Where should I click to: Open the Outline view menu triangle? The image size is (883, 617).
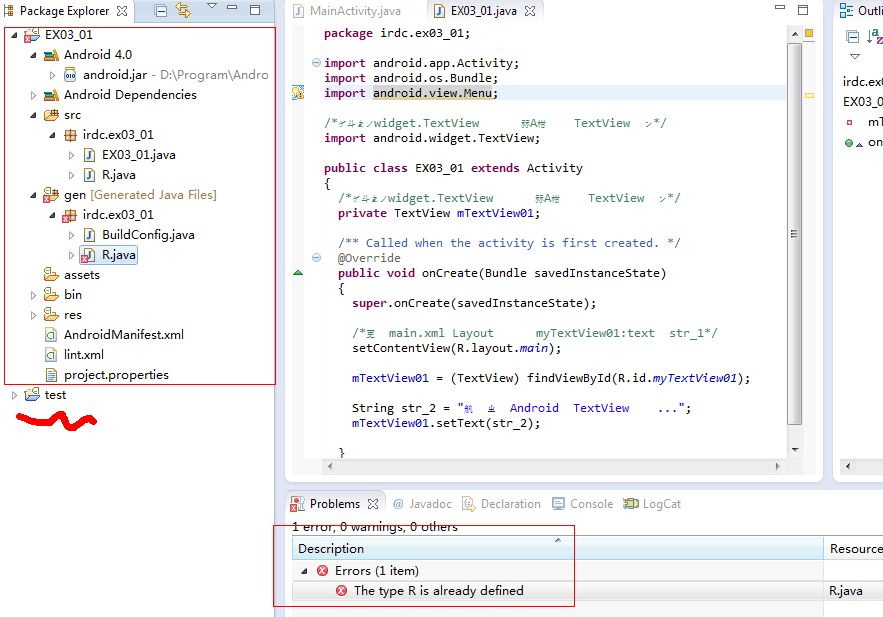coord(855,56)
